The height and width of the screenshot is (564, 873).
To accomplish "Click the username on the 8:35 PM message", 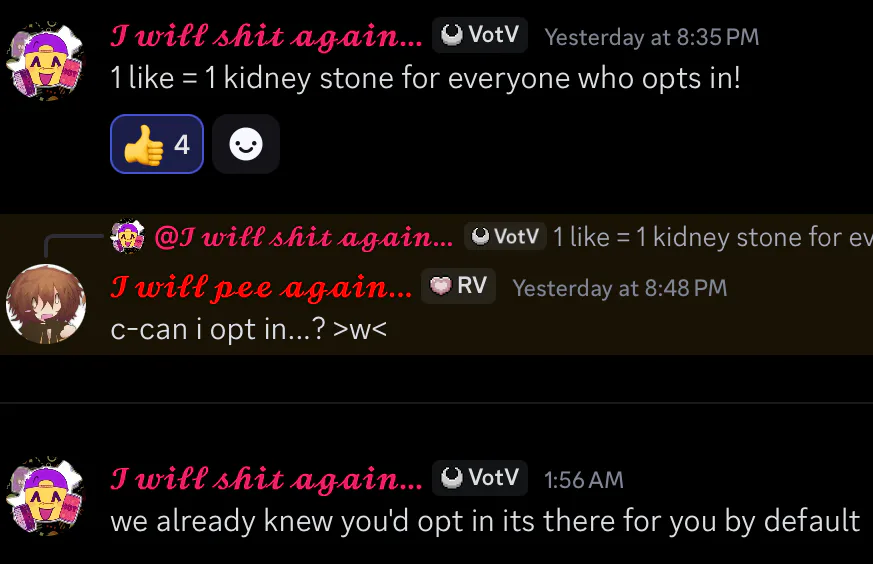I will pyautogui.click(x=266, y=36).
